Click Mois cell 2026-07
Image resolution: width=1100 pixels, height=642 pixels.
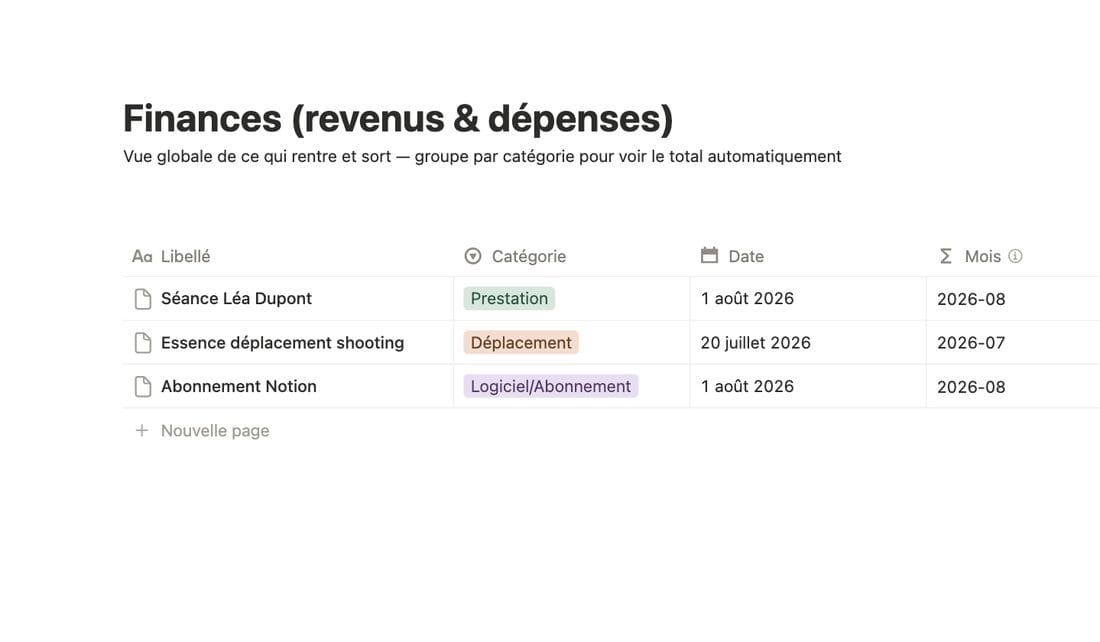1013,342
